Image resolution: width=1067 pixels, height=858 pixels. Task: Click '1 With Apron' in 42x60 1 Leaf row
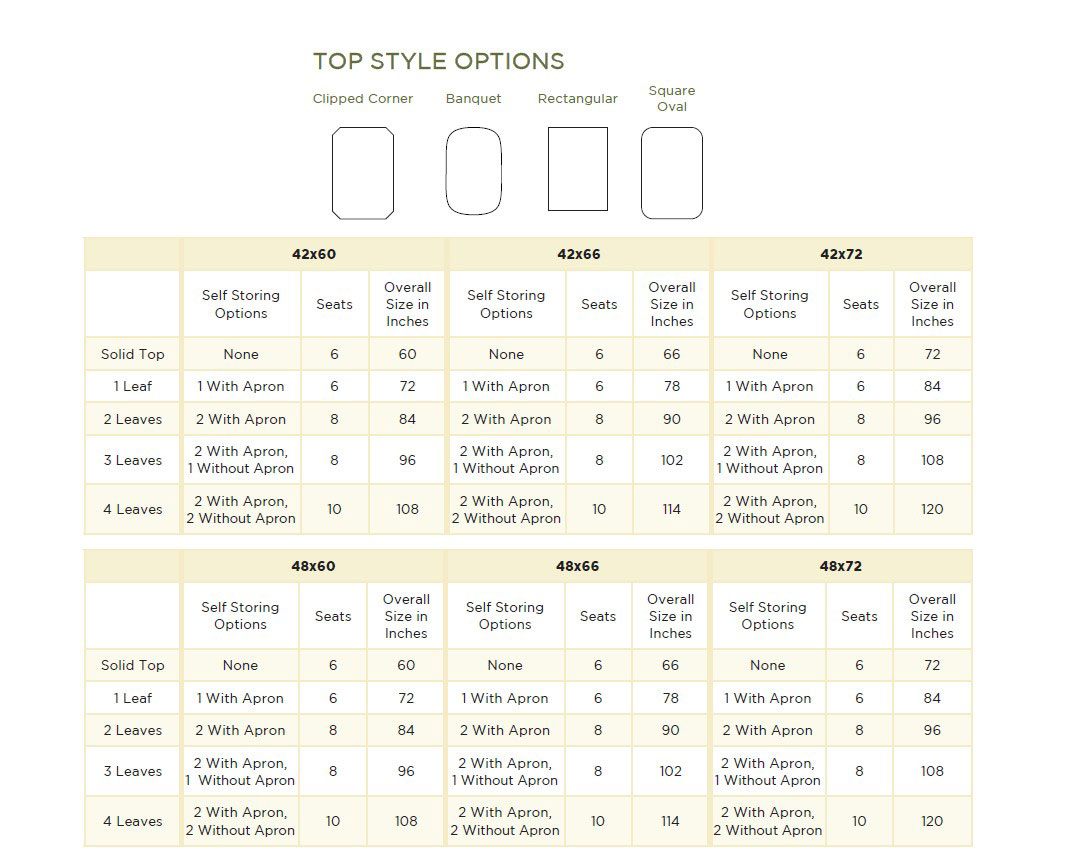pos(241,386)
